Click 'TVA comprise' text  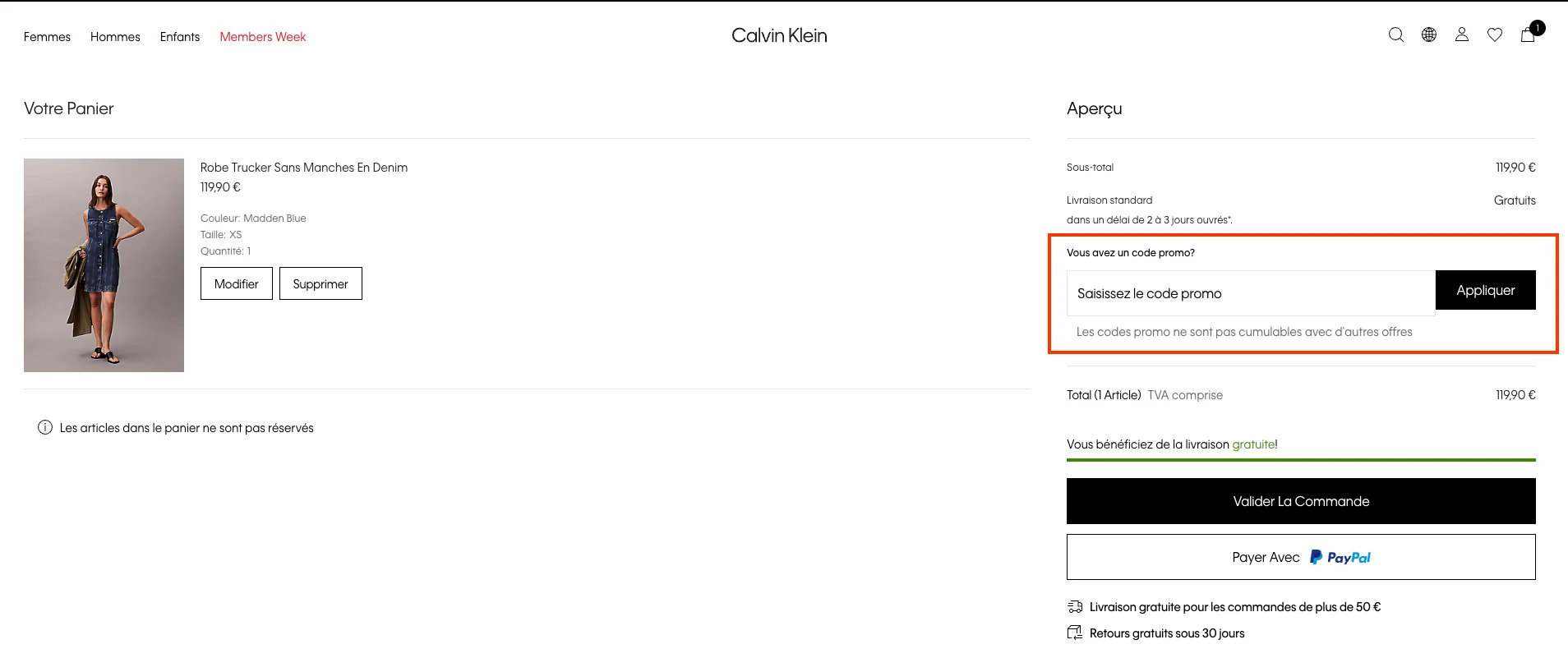[x=1185, y=395]
